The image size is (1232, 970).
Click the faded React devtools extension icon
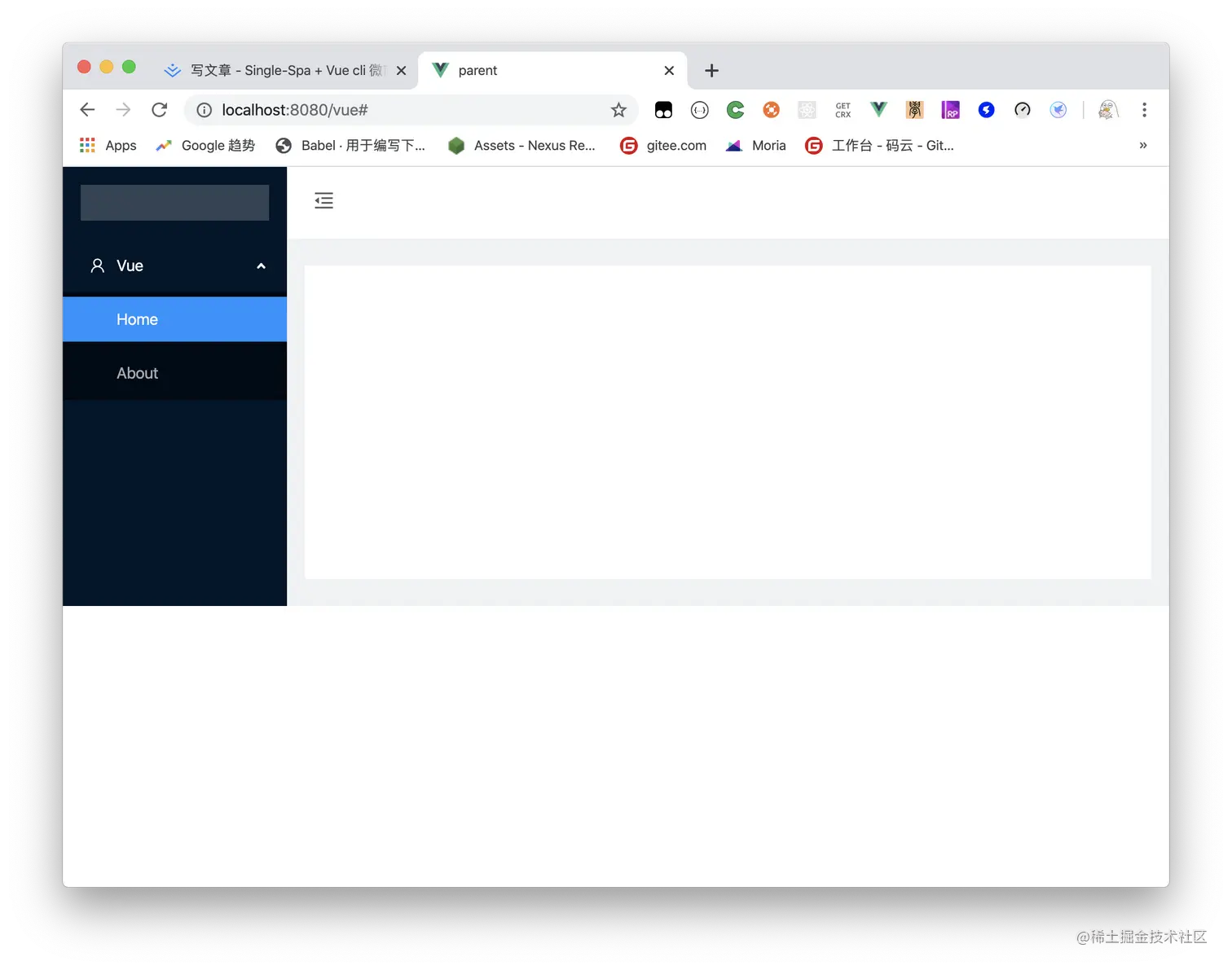pos(807,110)
